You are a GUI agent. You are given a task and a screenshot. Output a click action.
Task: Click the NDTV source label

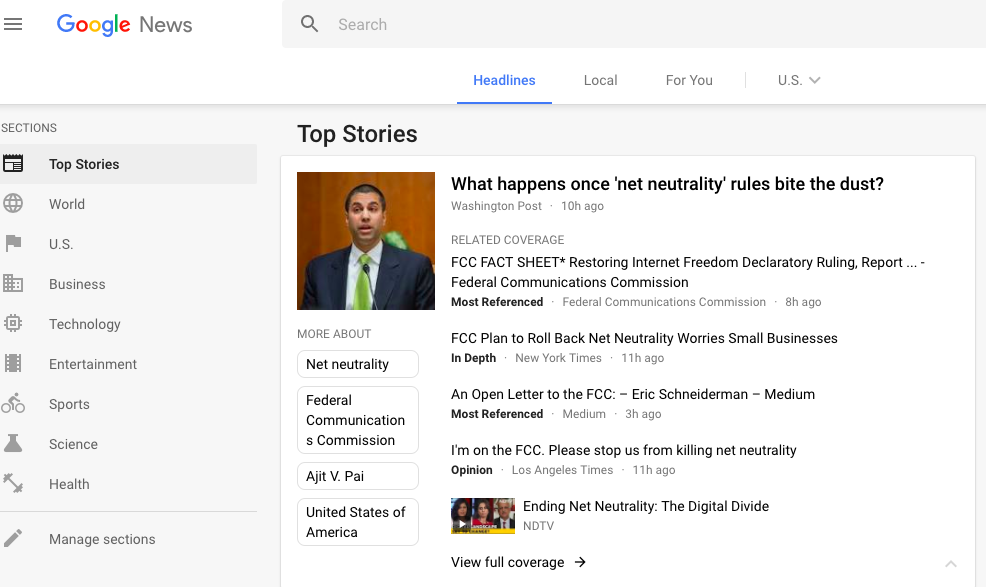point(538,526)
